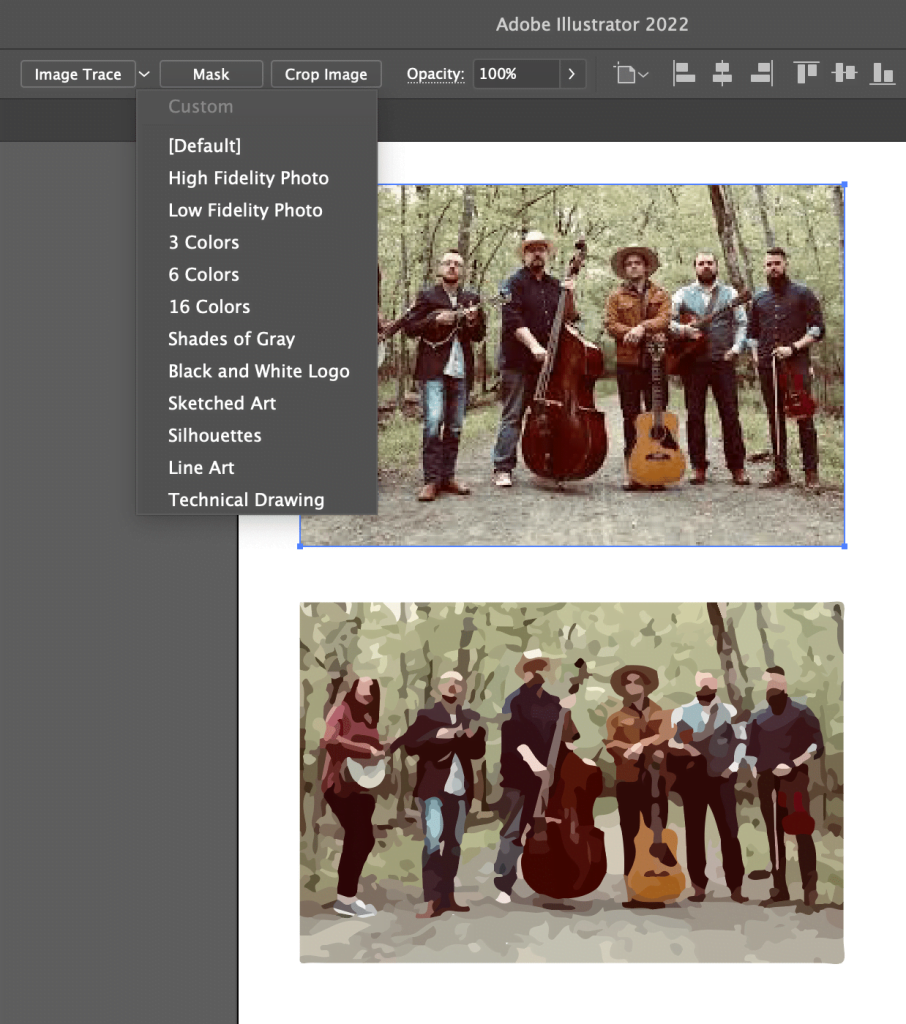
Task: Choose the [Default] preset
Action: pyautogui.click(x=257, y=145)
